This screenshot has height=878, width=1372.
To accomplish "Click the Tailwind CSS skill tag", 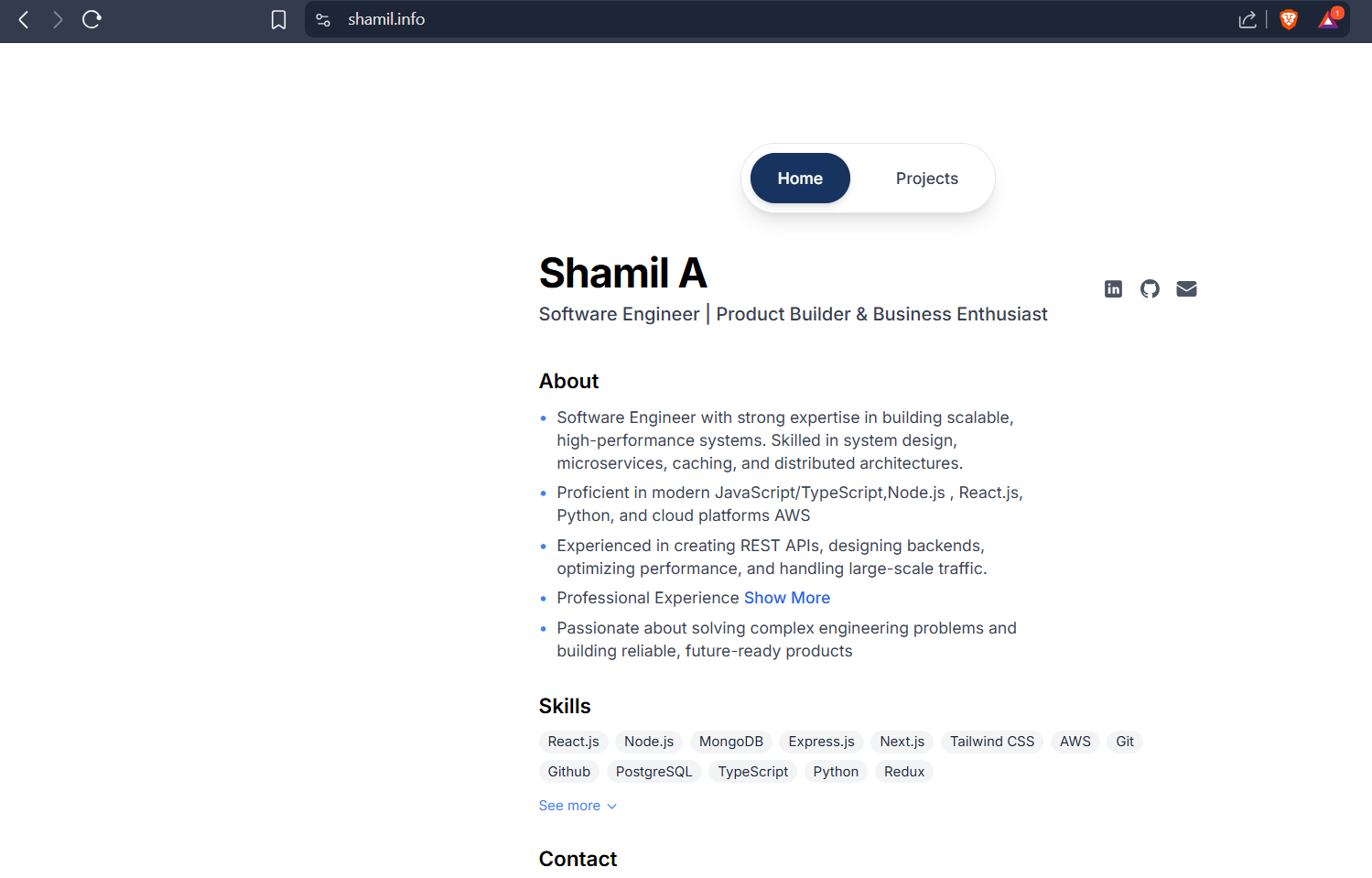I will click(991, 742).
